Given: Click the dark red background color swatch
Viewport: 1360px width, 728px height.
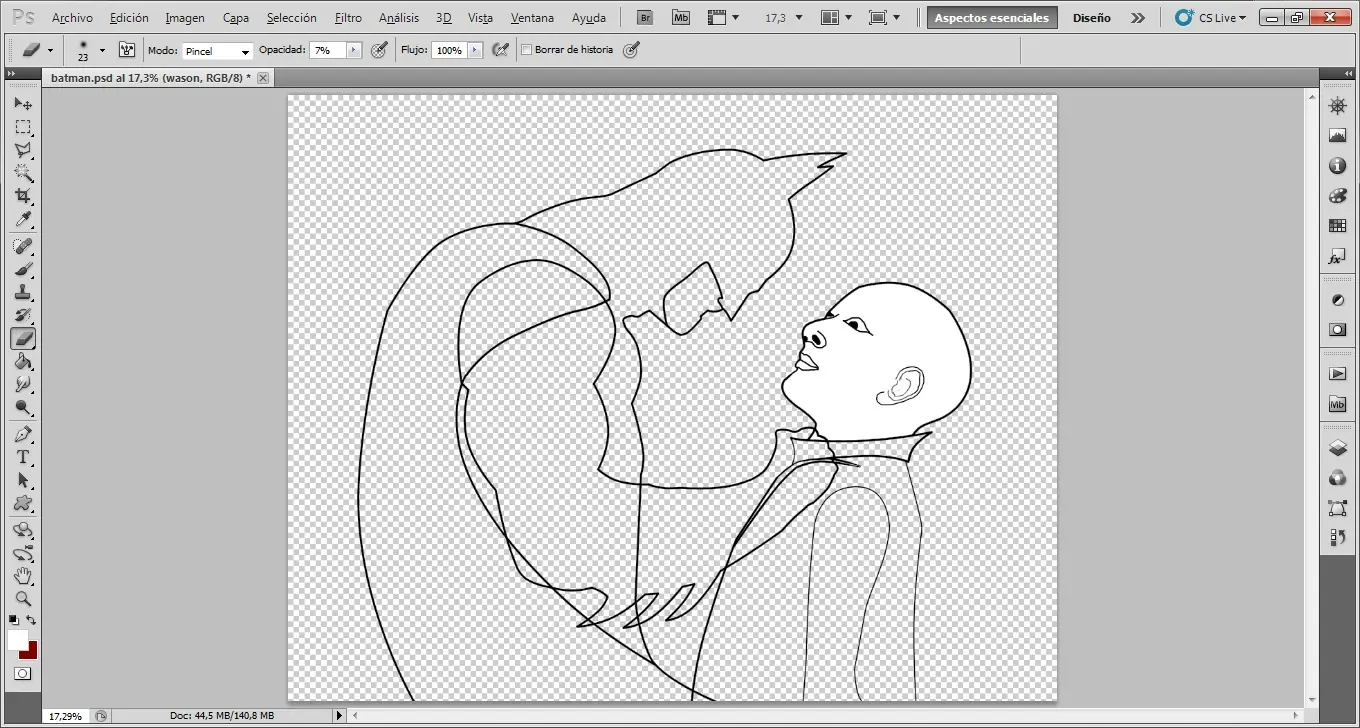Looking at the screenshot, I should click(x=30, y=652).
